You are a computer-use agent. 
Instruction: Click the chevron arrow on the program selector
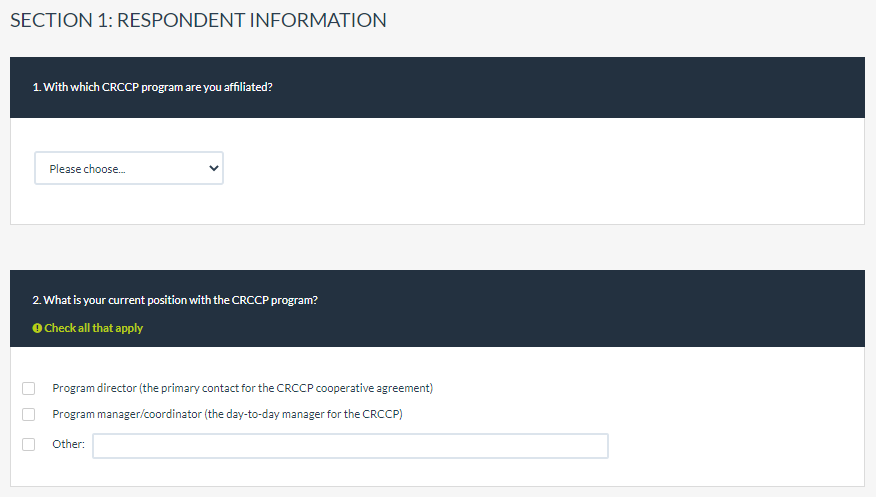212,168
